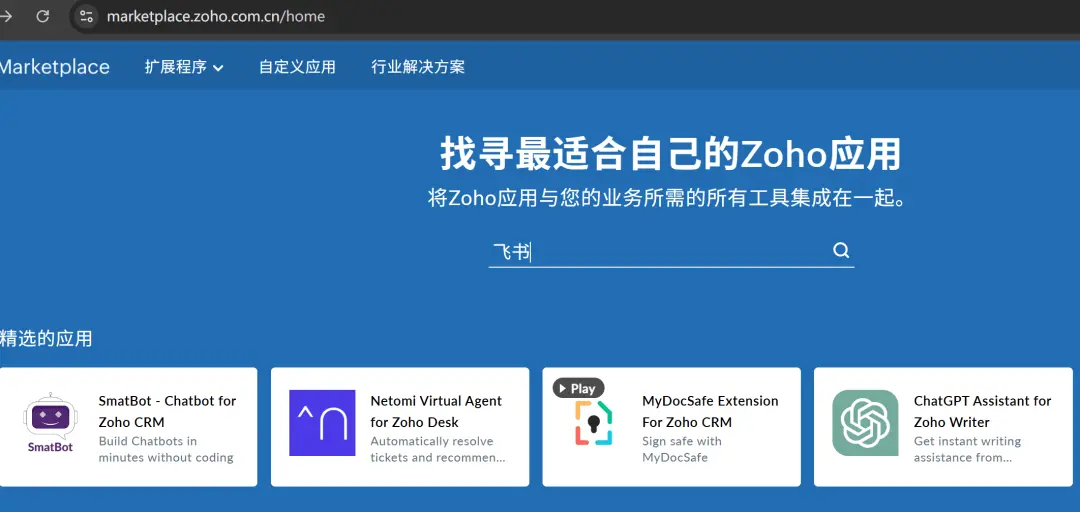Click the 精选的应用 section heading
This screenshot has width=1080, height=512.
46,339
